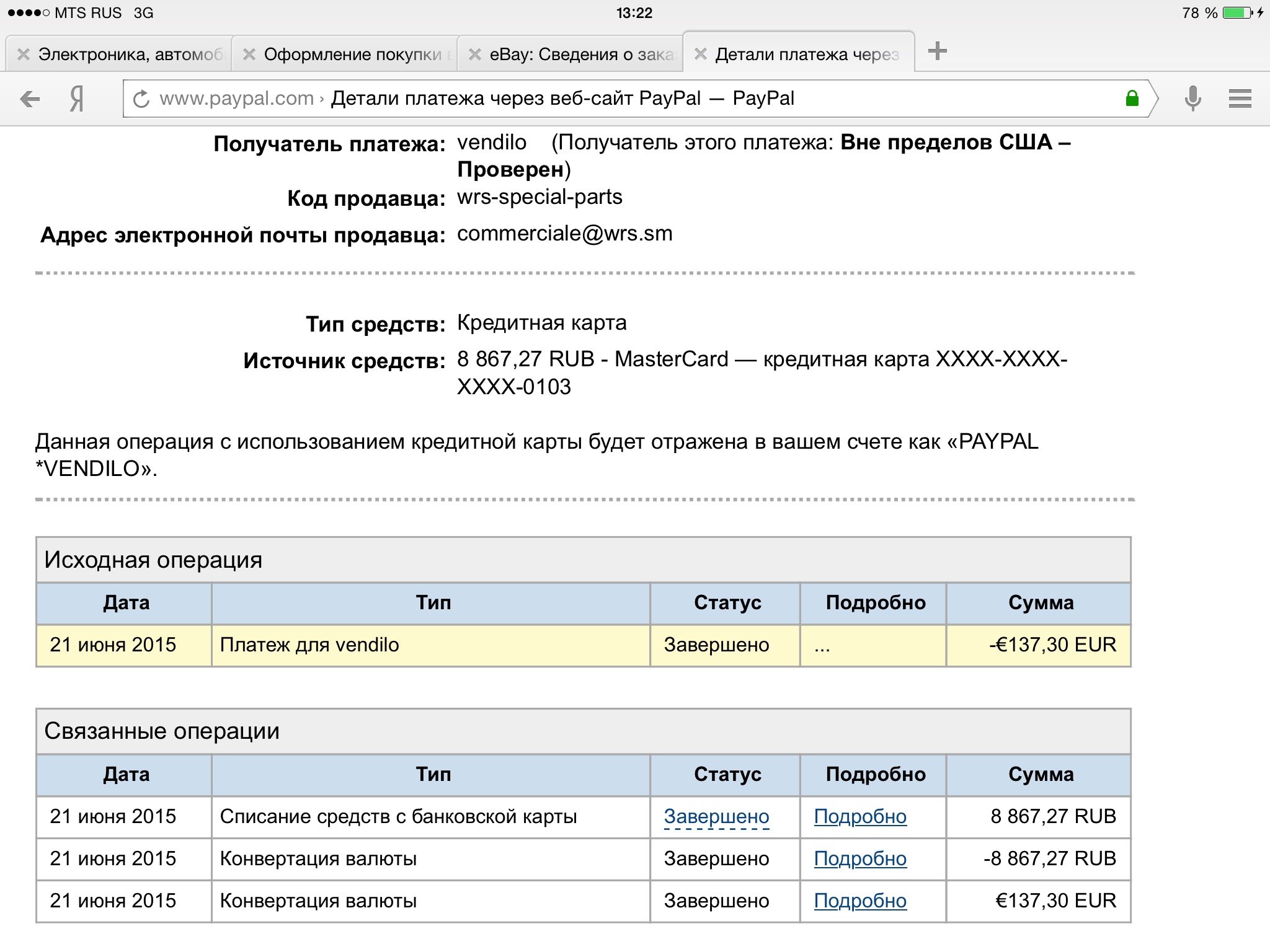Open the browser hamburger menu
The height and width of the screenshot is (952, 1270).
(x=1240, y=99)
